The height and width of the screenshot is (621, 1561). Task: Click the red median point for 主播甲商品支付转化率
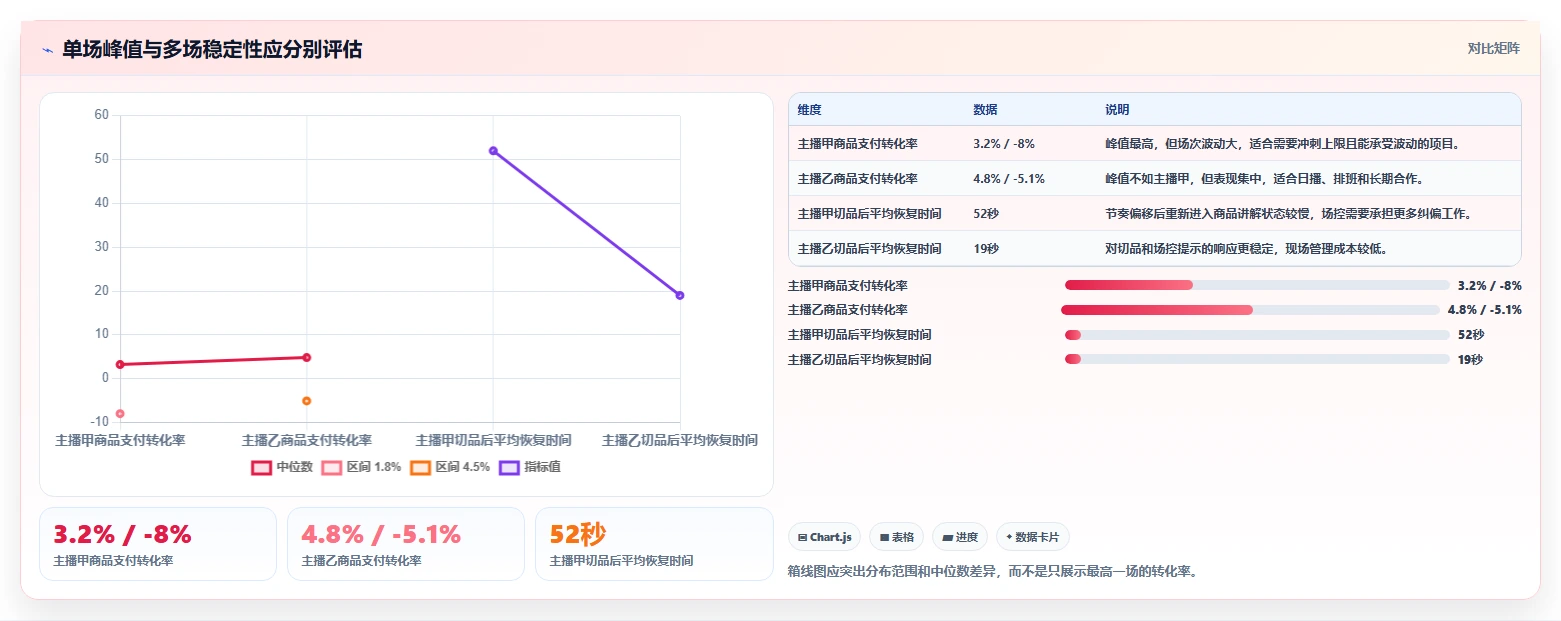click(x=120, y=364)
